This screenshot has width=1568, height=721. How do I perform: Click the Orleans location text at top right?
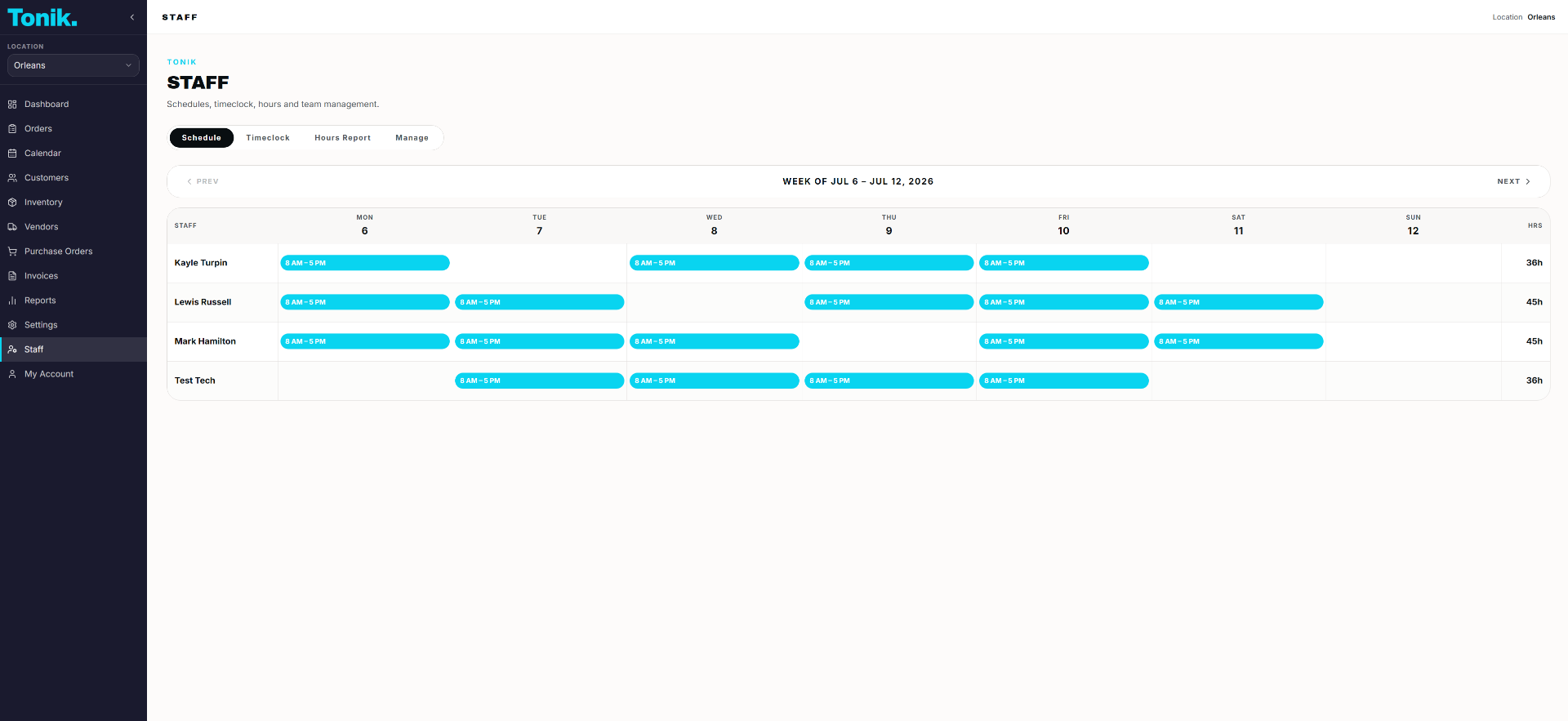[x=1541, y=17]
